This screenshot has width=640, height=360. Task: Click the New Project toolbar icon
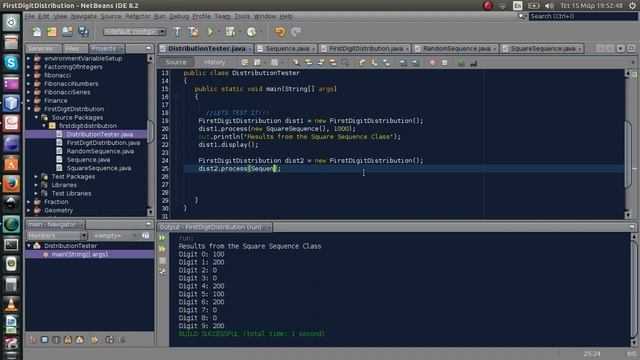click(52, 32)
